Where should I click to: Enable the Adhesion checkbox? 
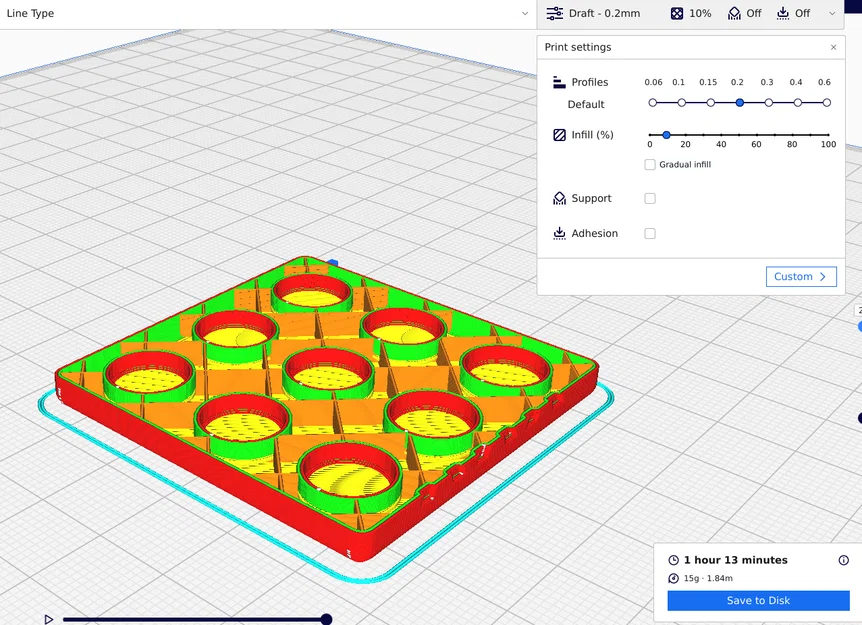pyautogui.click(x=650, y=234)
